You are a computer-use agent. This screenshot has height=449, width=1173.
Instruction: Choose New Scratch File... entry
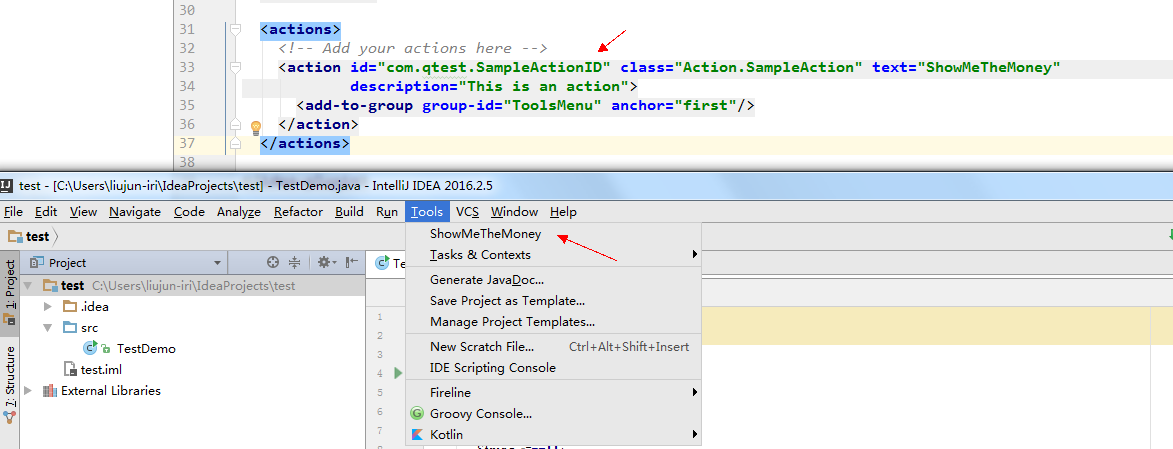[554, 346]
